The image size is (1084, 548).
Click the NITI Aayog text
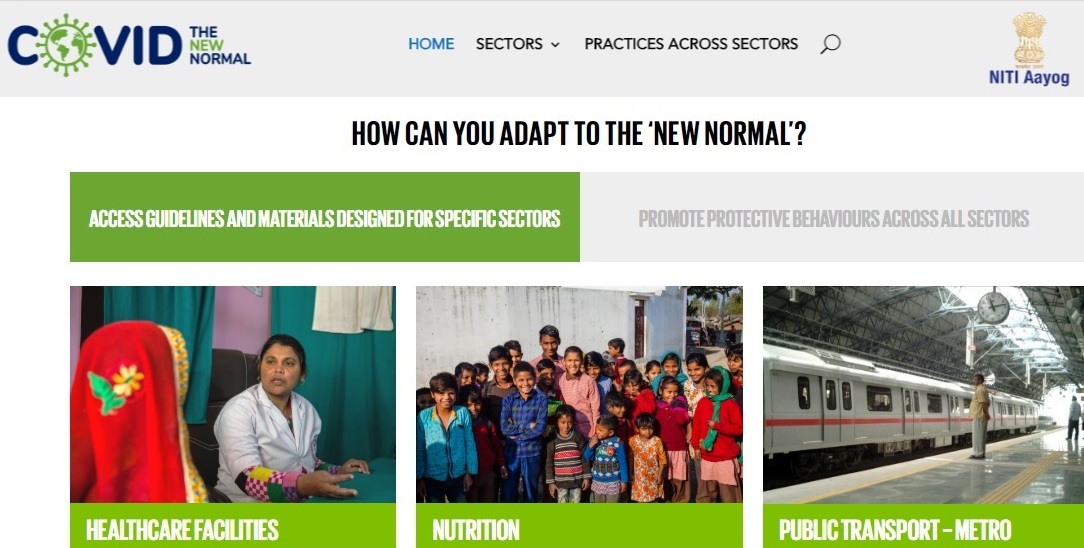point(1029,77)
